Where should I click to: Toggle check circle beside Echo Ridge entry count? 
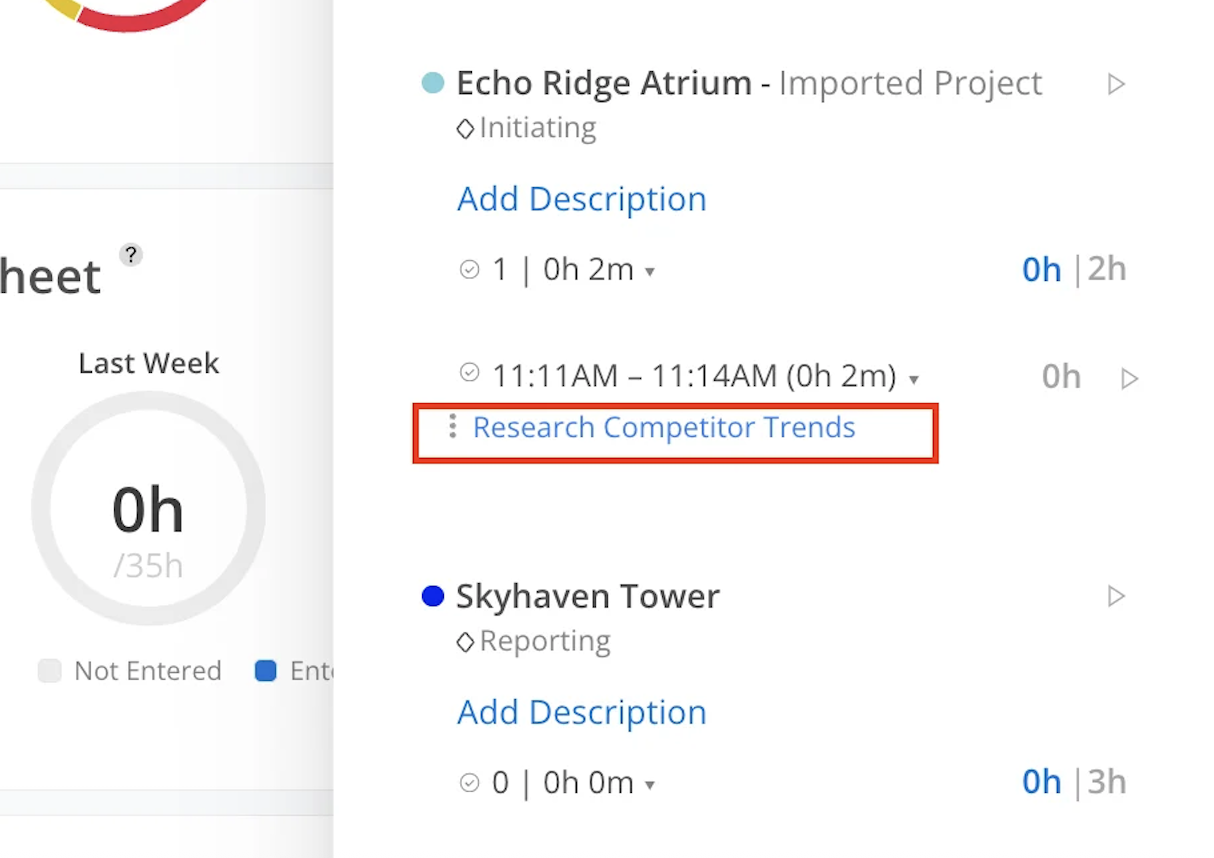[x=469, y=269]
